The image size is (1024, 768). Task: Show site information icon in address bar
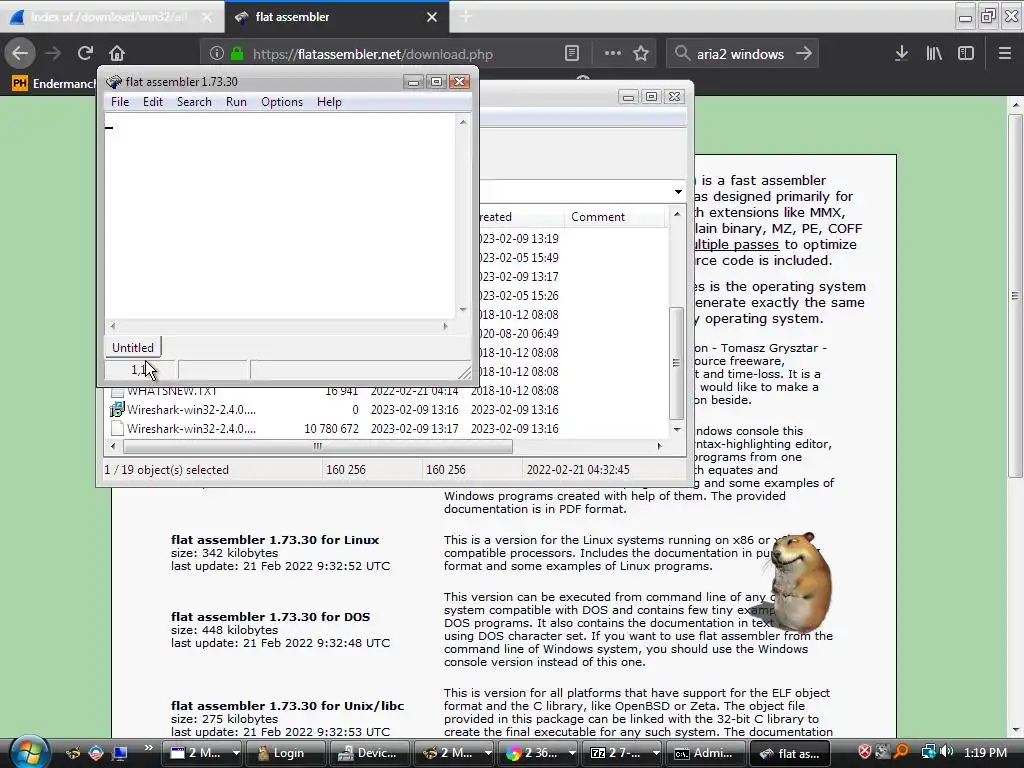(x=217, y=54)
